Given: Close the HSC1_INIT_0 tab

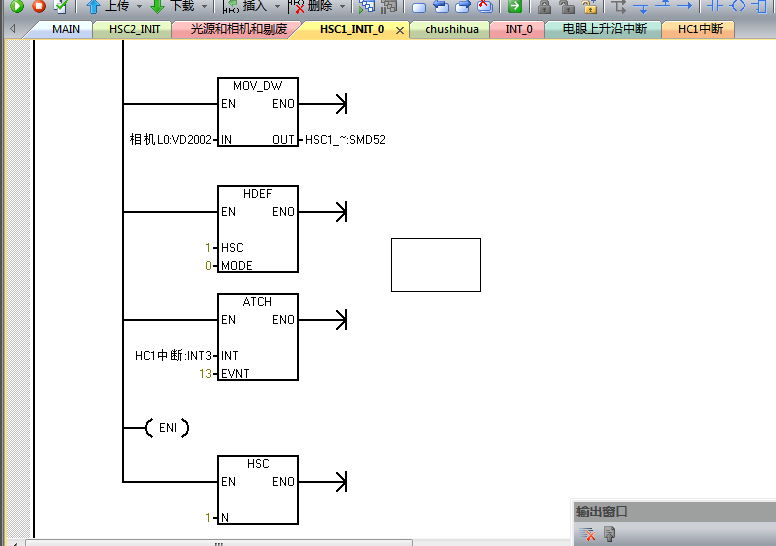Looking at the screenshot, I should pyautogui.click(x=400, y=30).
